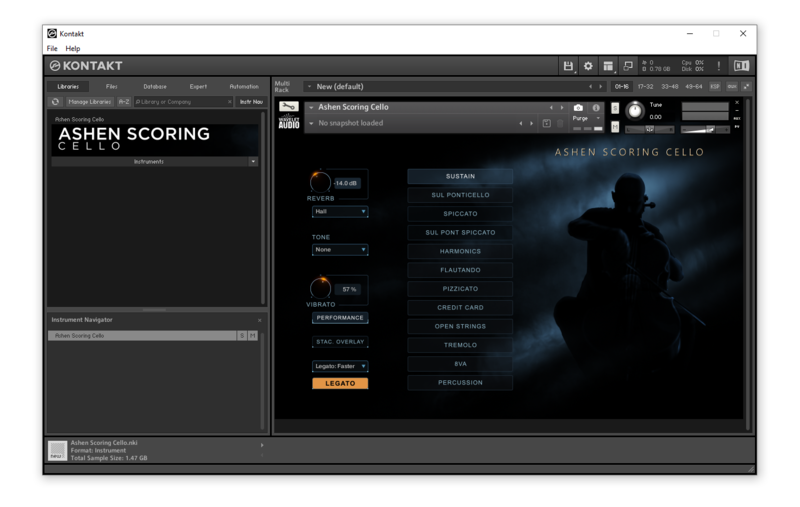
Task: Switch to the Database tab
Action: pyautogui.click(x=155, y=87)
